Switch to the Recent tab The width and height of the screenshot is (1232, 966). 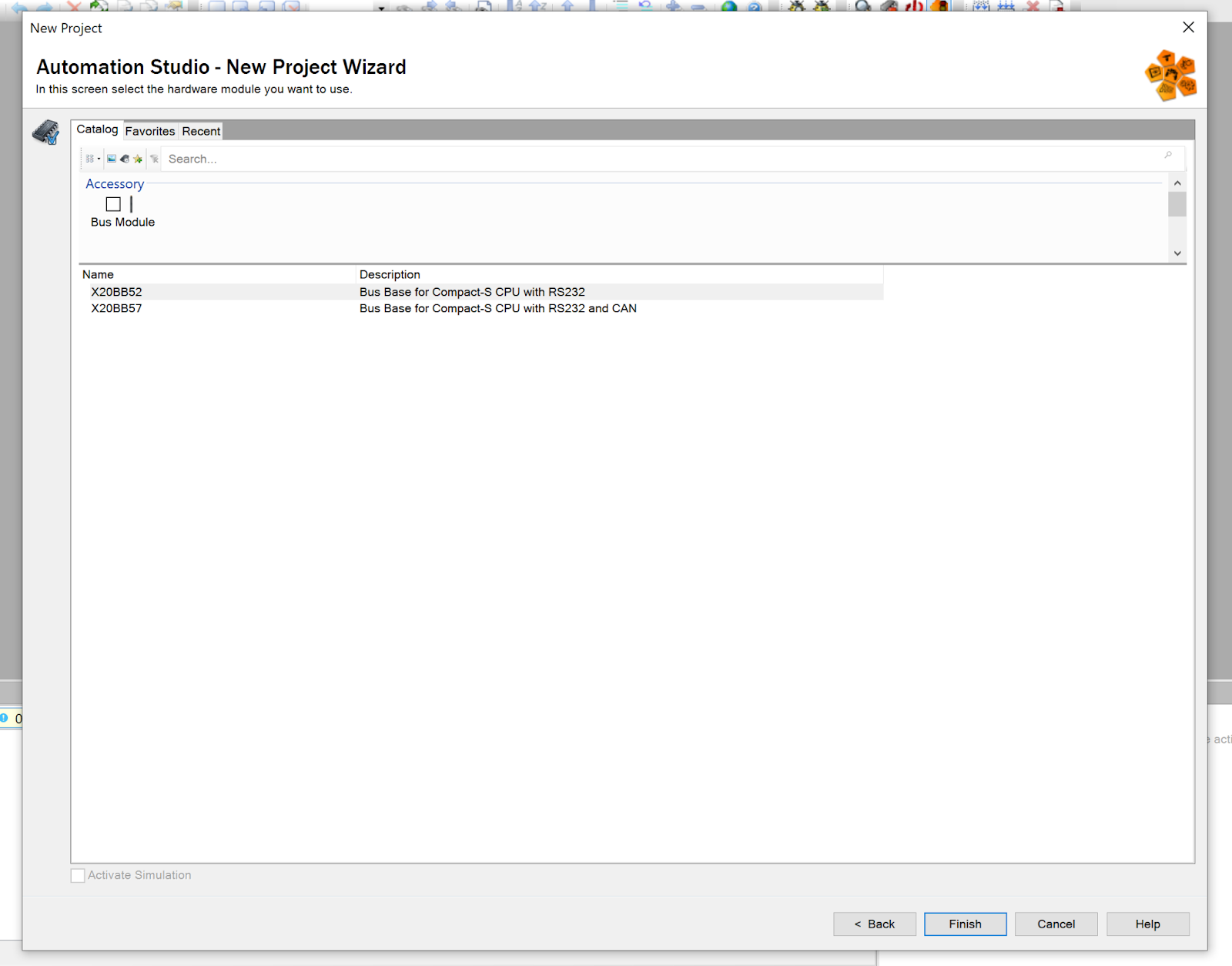tap(201, 131)
